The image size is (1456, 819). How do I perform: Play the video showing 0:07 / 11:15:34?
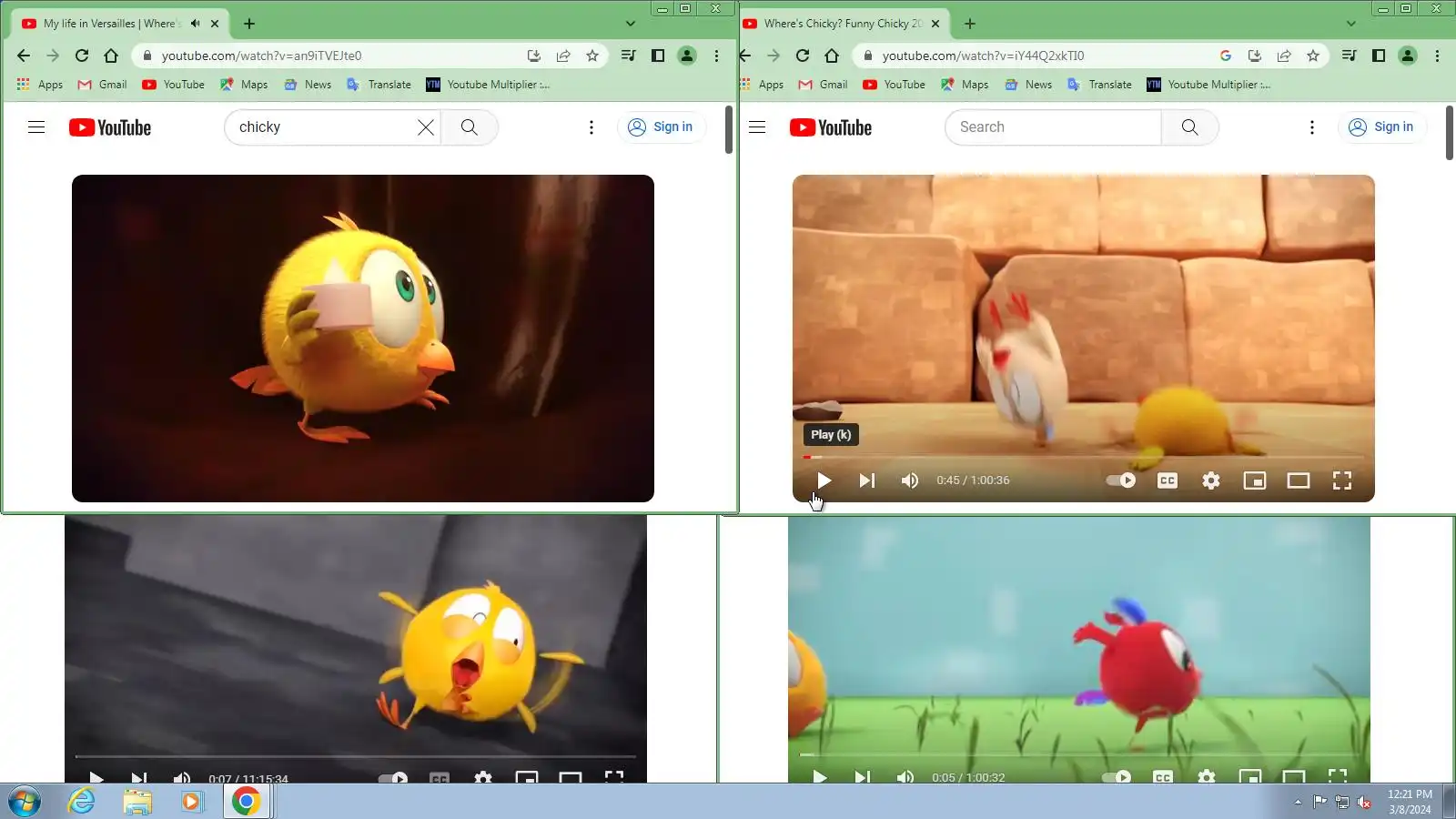(x=96, y=778)
